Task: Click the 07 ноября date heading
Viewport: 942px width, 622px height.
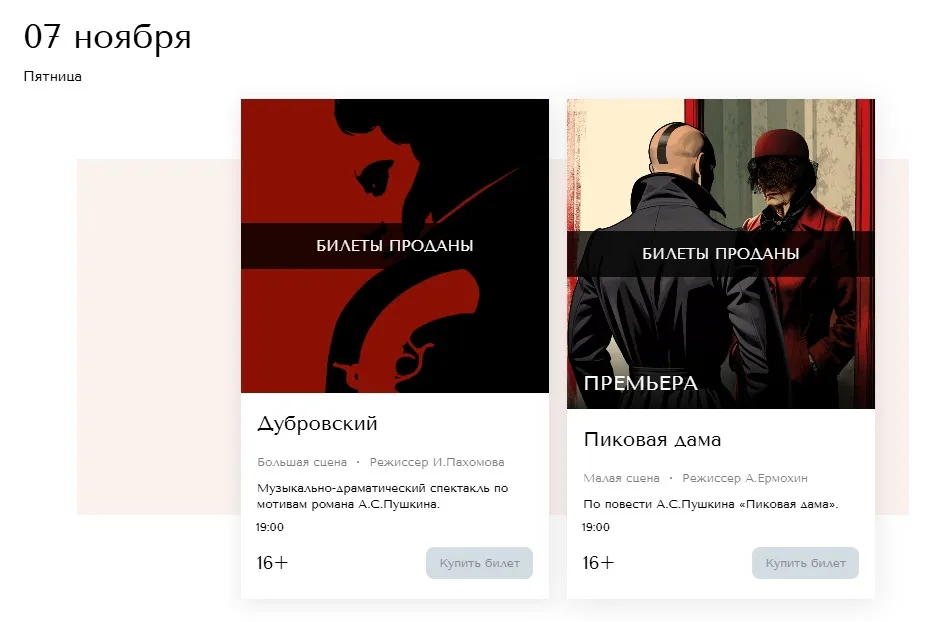Action: (108, 37)
